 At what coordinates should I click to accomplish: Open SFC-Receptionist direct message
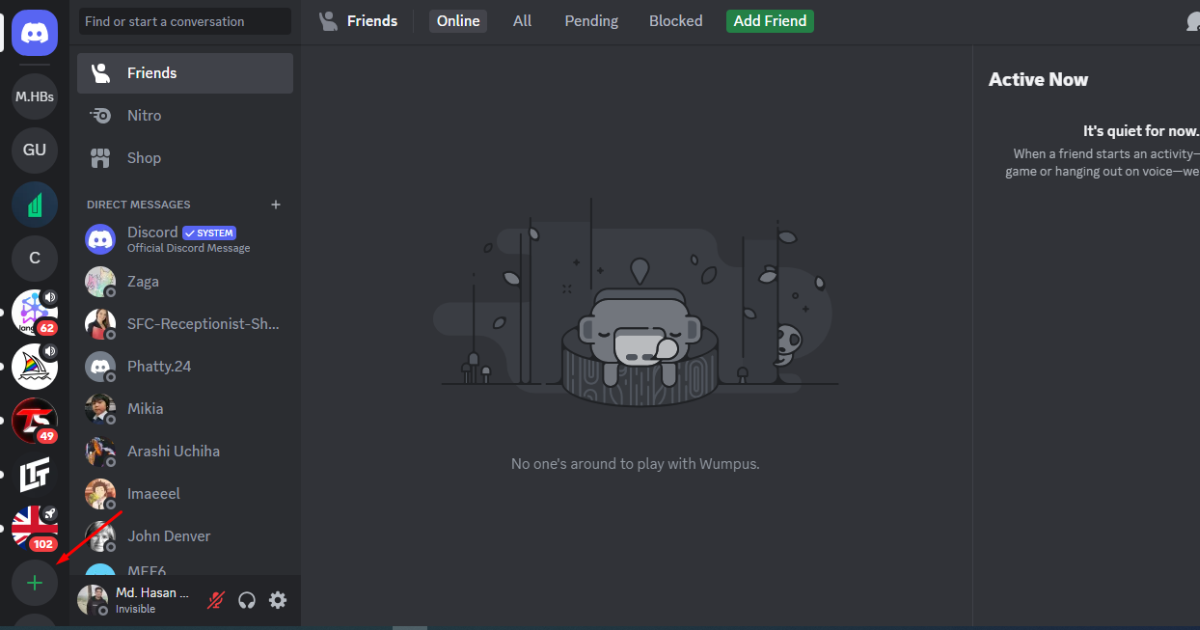(x=185, y=324)
